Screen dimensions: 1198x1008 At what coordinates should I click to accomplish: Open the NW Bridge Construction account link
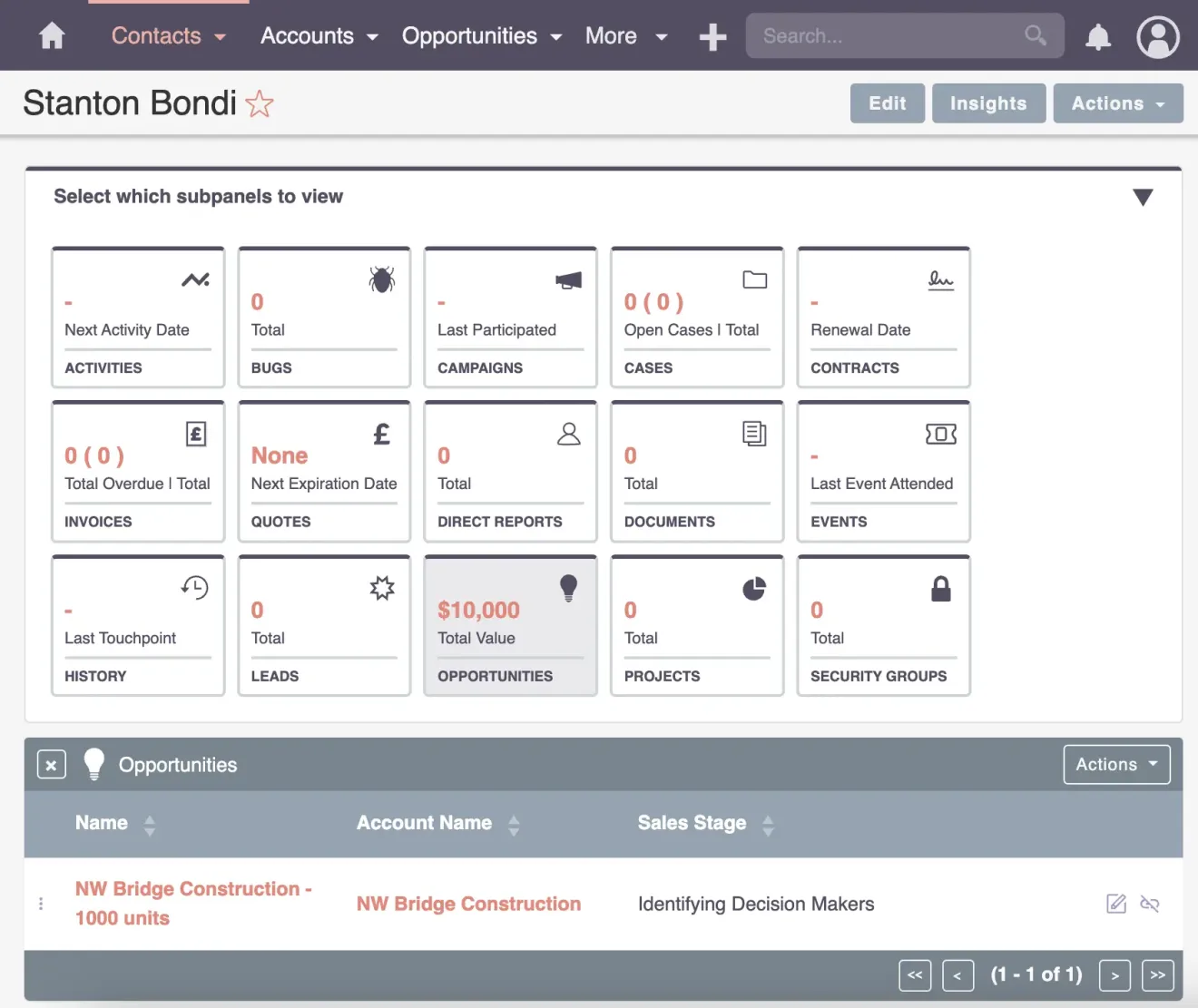click(468, 904)
